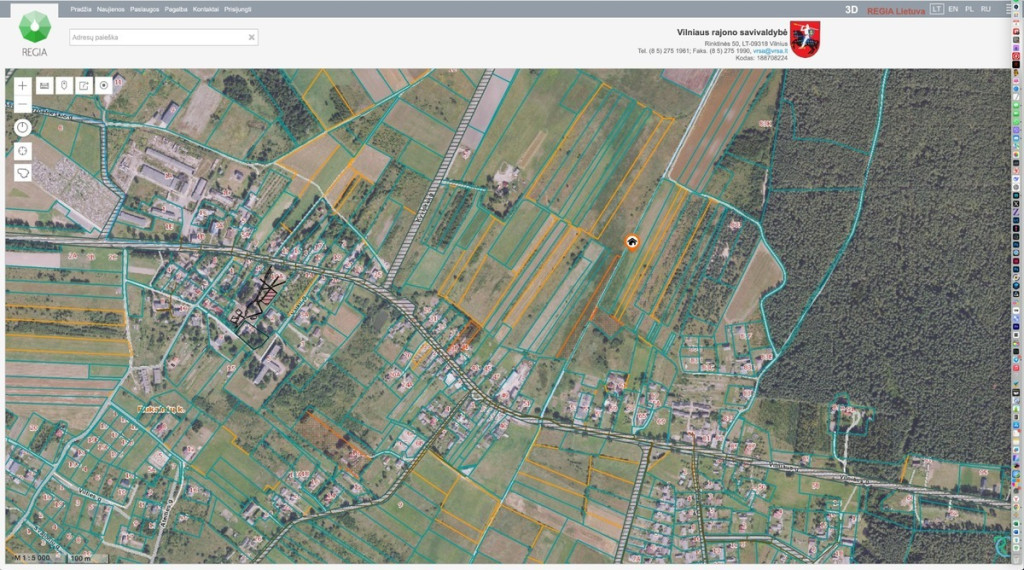Zoom out with the minus button
The height and width of the screenshot is (570, 1024).
click(23, 104)
